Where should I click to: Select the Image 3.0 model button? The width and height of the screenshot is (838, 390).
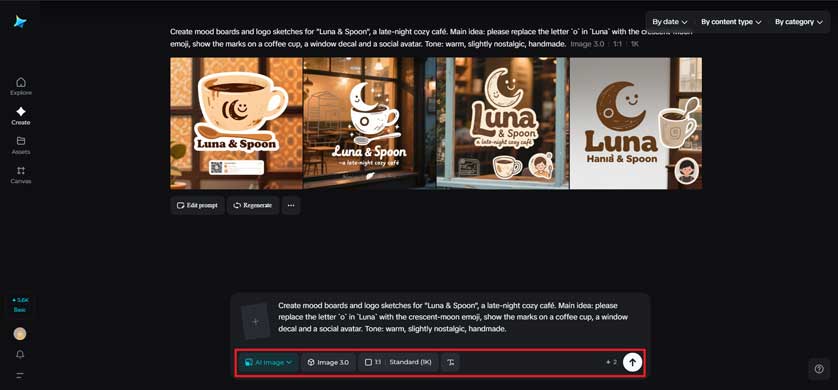pyautogui.click(x=328, y=362)
